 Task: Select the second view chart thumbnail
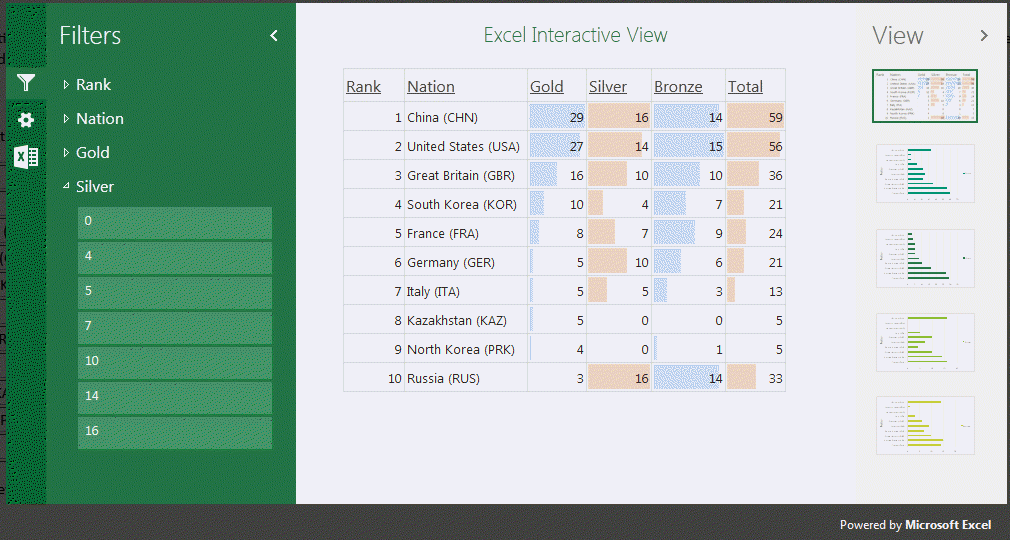pos(924,173)
